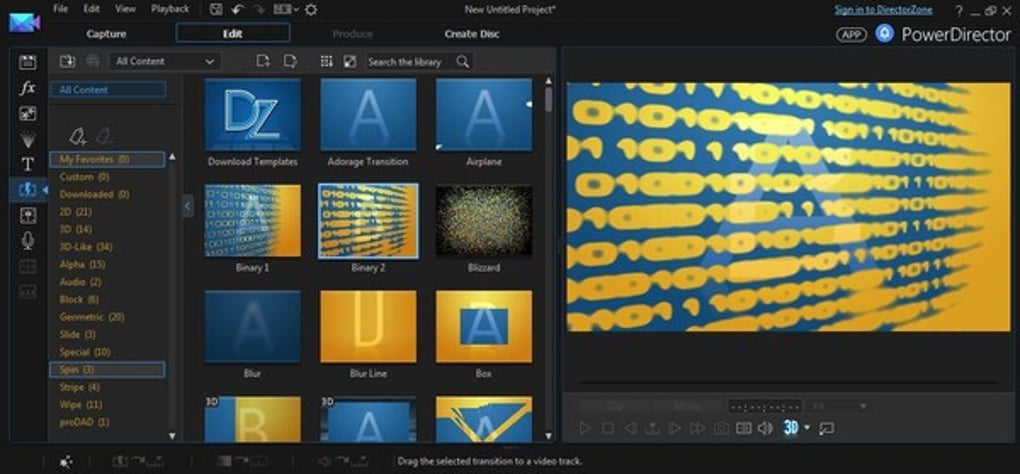
Task: Toggle 3D preview mode
Action: click(x=790, y=427)
